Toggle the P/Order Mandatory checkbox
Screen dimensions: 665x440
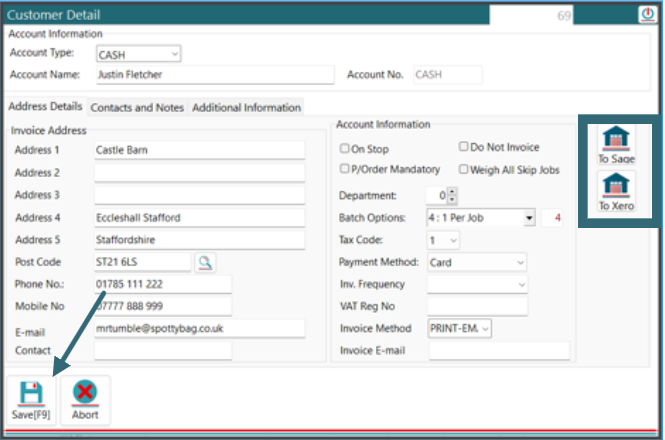click(344, 168)
